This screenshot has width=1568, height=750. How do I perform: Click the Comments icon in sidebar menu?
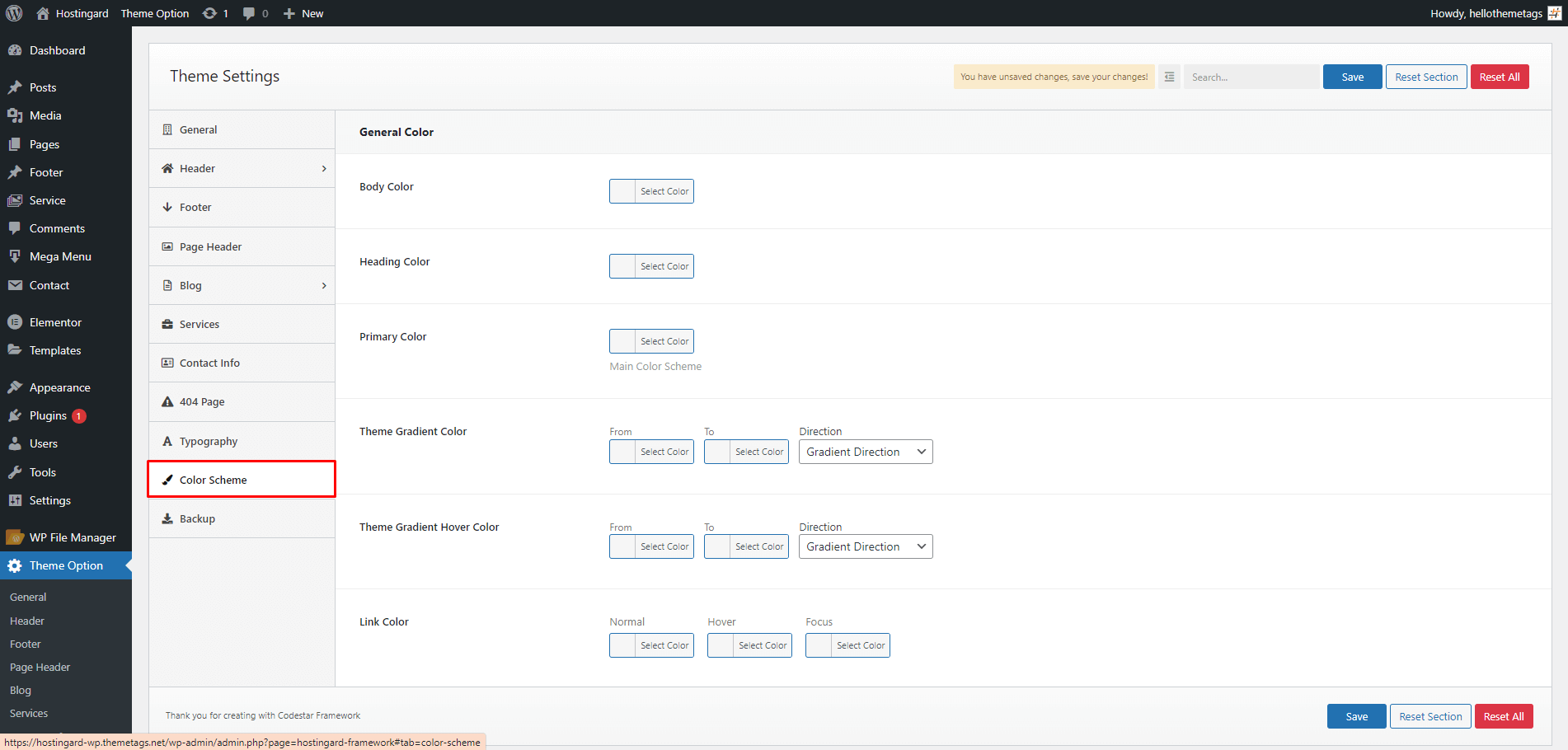[15, 228]
